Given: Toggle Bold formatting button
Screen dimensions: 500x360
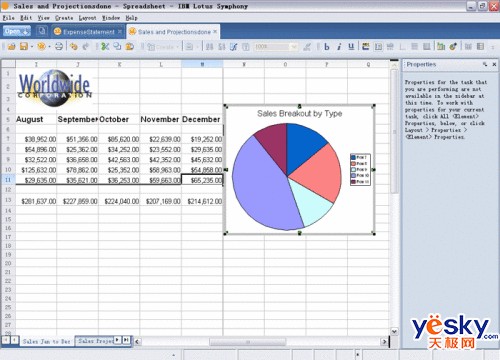Looking at the screenshot, I should click(x=327, y=47).
